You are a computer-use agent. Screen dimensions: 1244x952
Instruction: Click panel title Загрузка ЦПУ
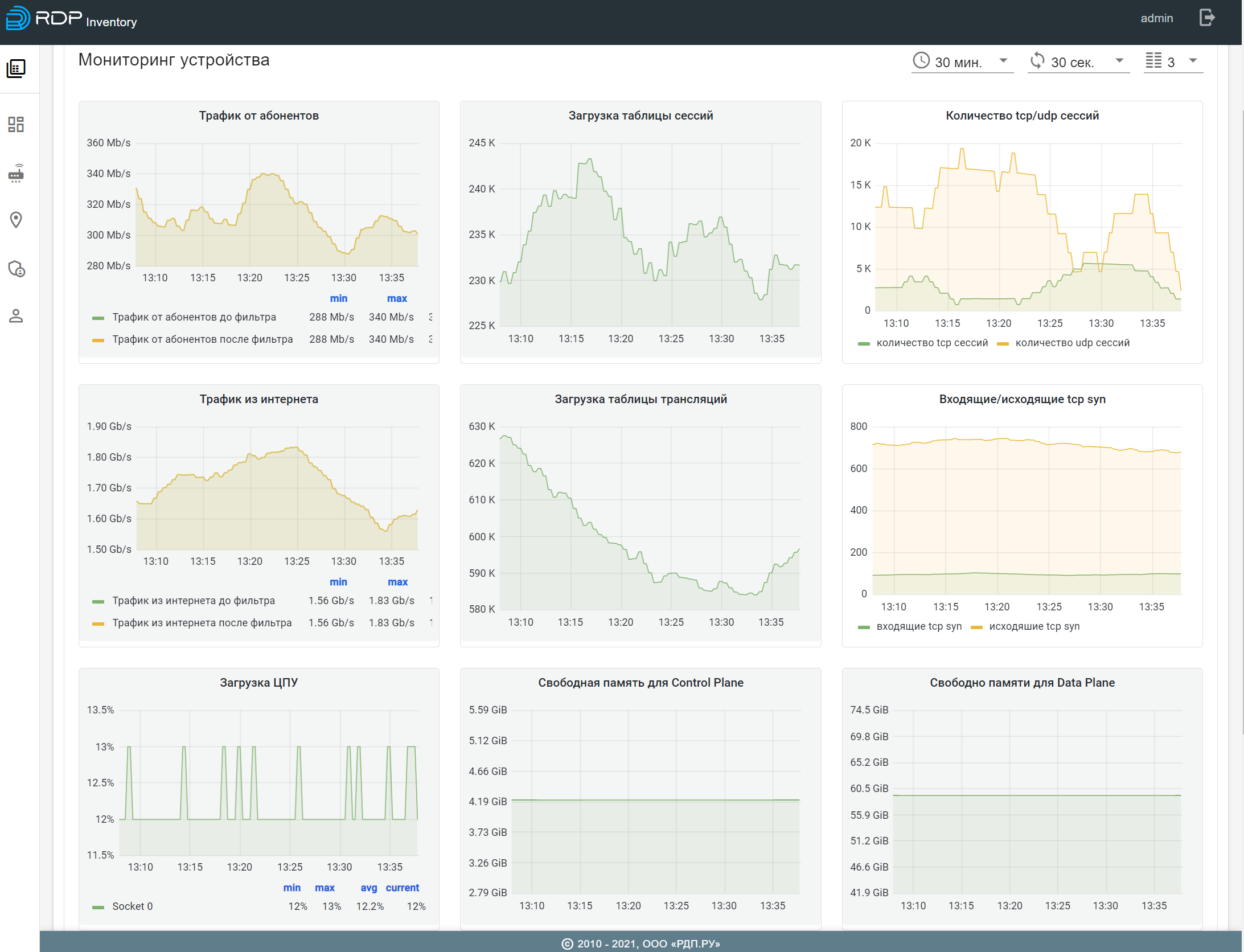259,683
